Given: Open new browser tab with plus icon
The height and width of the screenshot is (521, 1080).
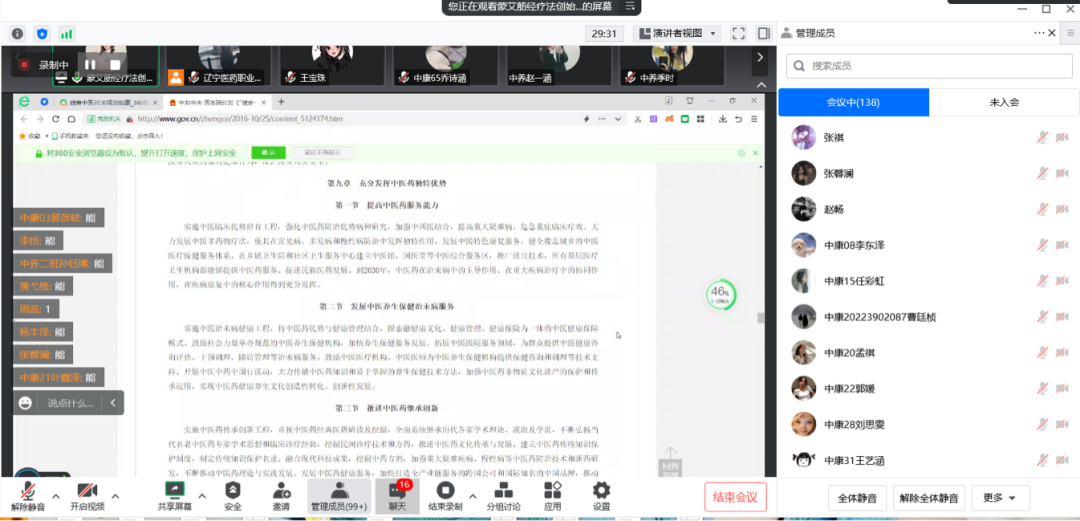Looking at the screenshot, I should 281,102.
